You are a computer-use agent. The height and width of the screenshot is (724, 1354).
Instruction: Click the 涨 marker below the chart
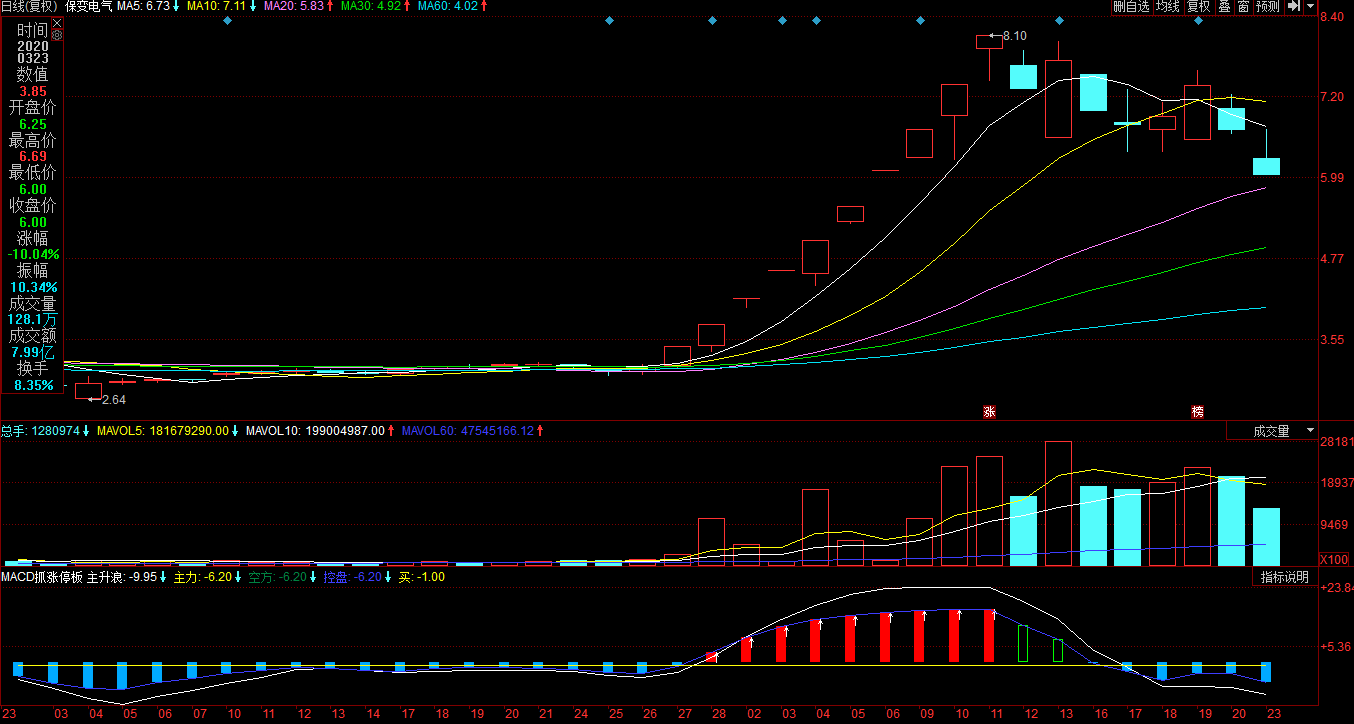989,411
